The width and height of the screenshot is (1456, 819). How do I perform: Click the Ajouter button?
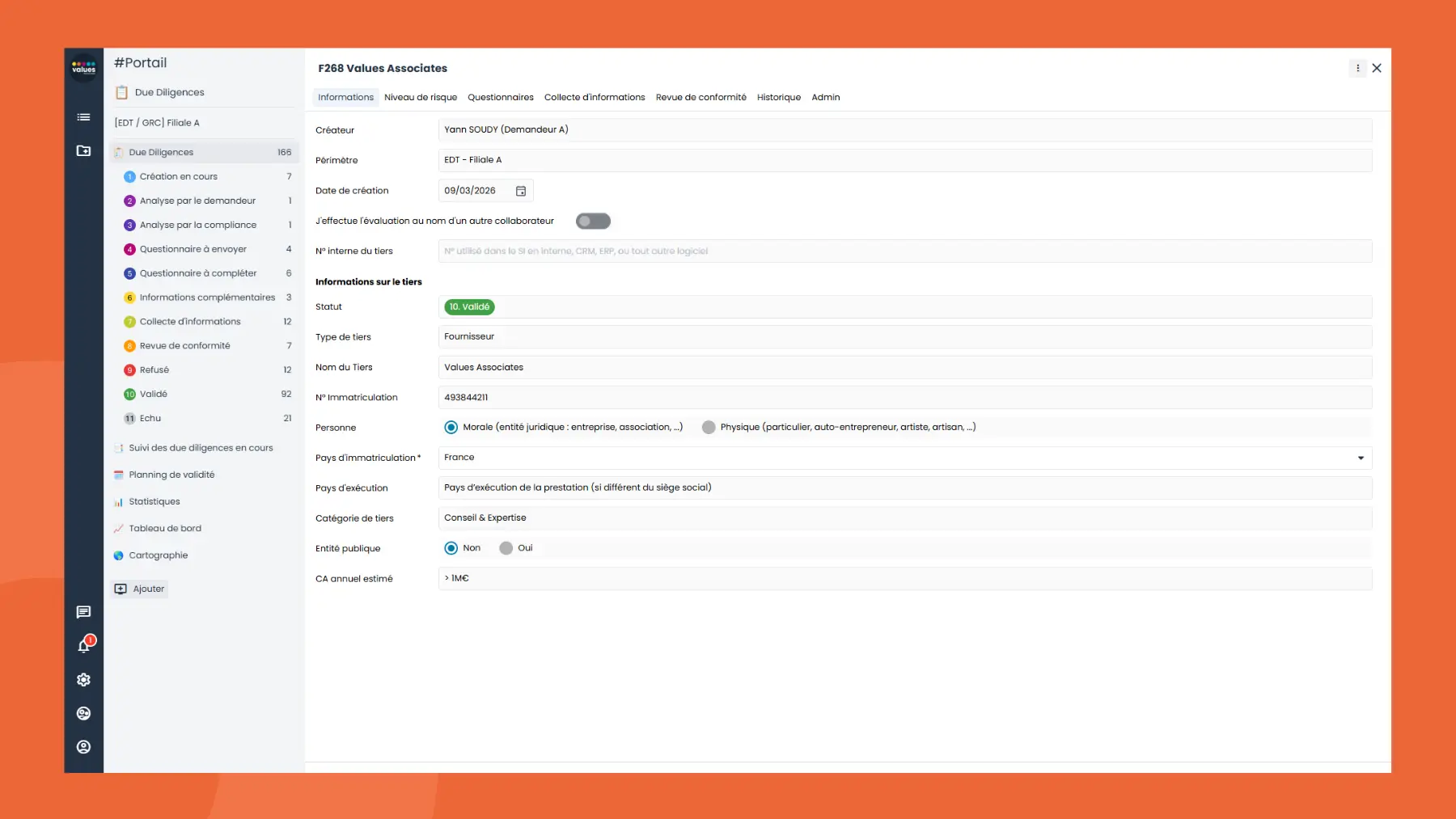point(139,589)
